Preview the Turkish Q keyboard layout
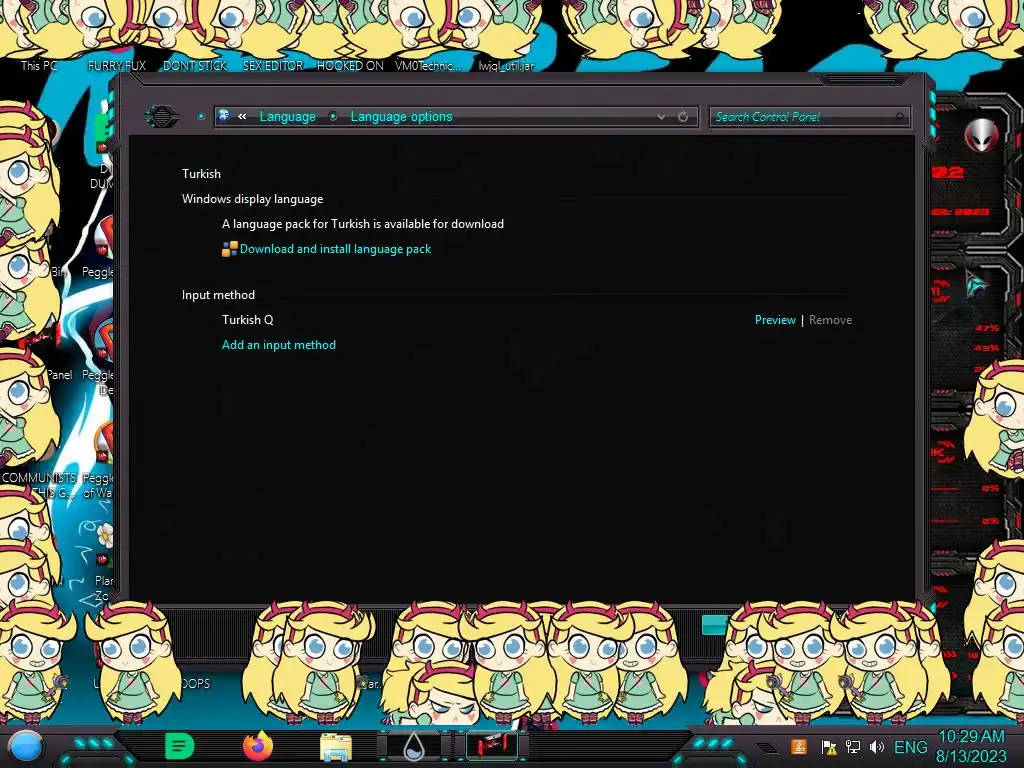 [x=775, y=320]
